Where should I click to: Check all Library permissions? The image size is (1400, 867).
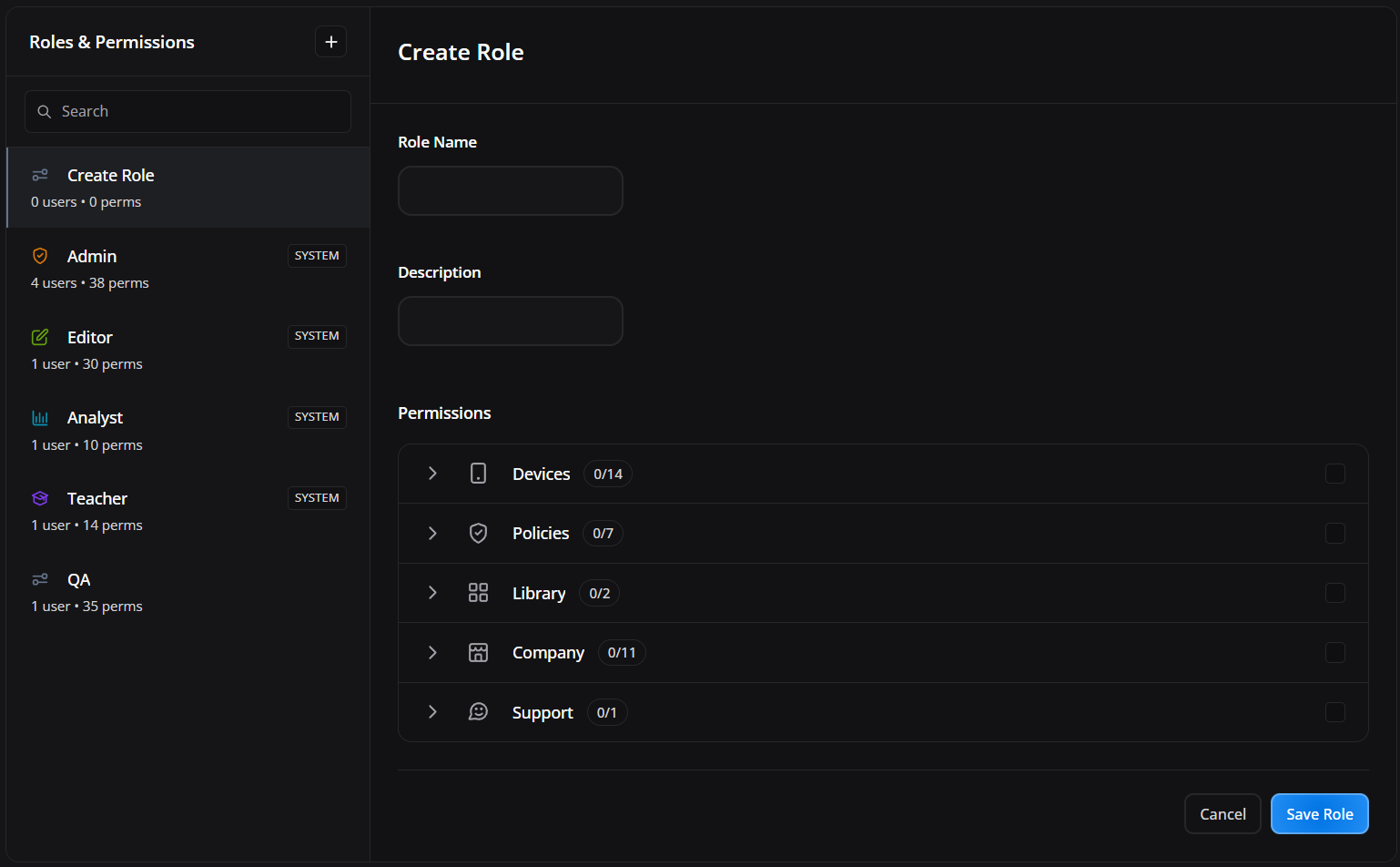[1335, 593]
